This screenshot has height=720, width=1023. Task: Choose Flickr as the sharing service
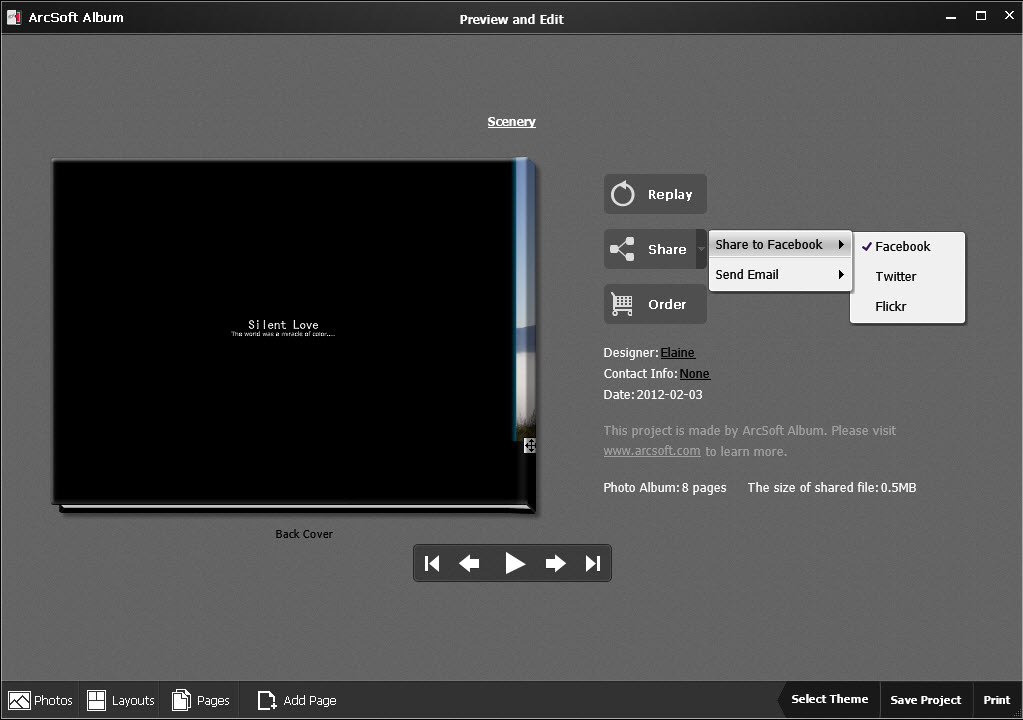[x=891, y=306]
